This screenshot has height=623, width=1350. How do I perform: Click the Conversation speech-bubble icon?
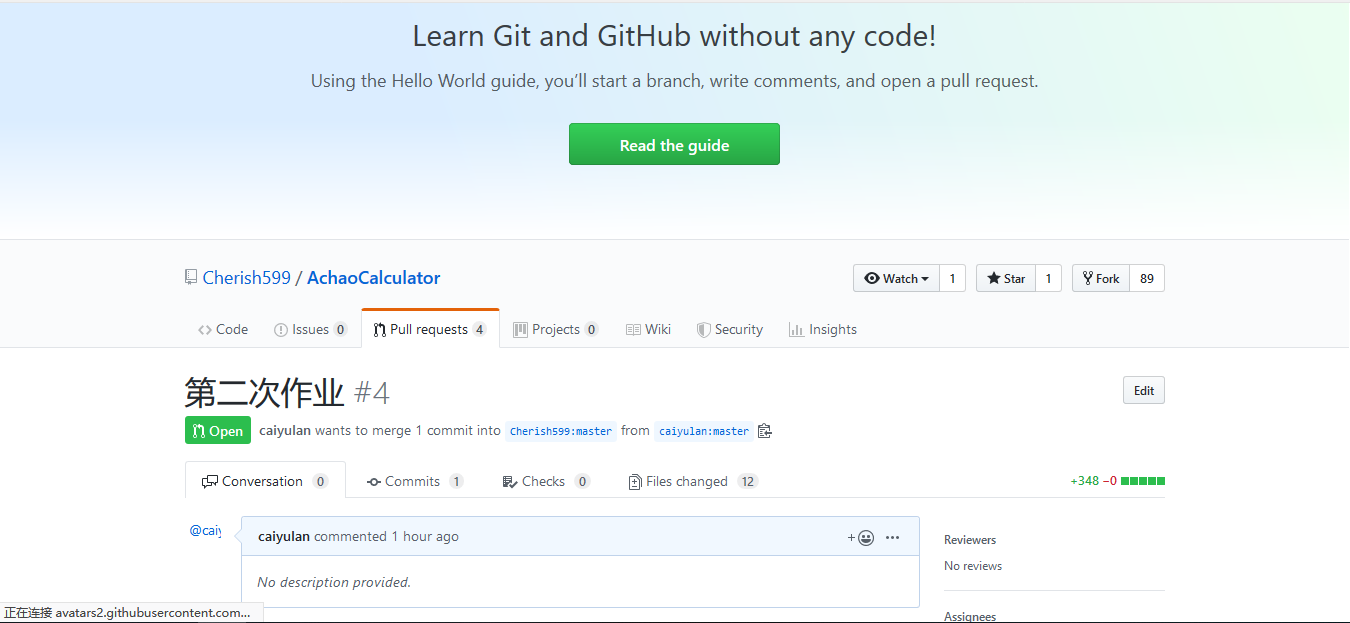pos(210,482)
